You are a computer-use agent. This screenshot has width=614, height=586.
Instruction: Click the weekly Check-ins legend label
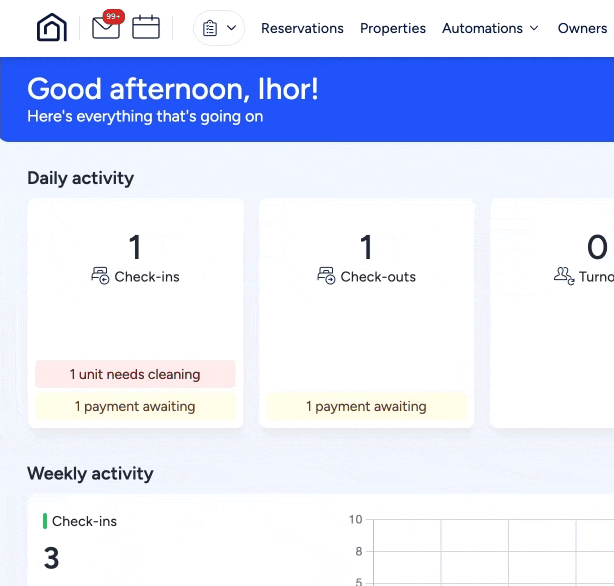(84, 521)
